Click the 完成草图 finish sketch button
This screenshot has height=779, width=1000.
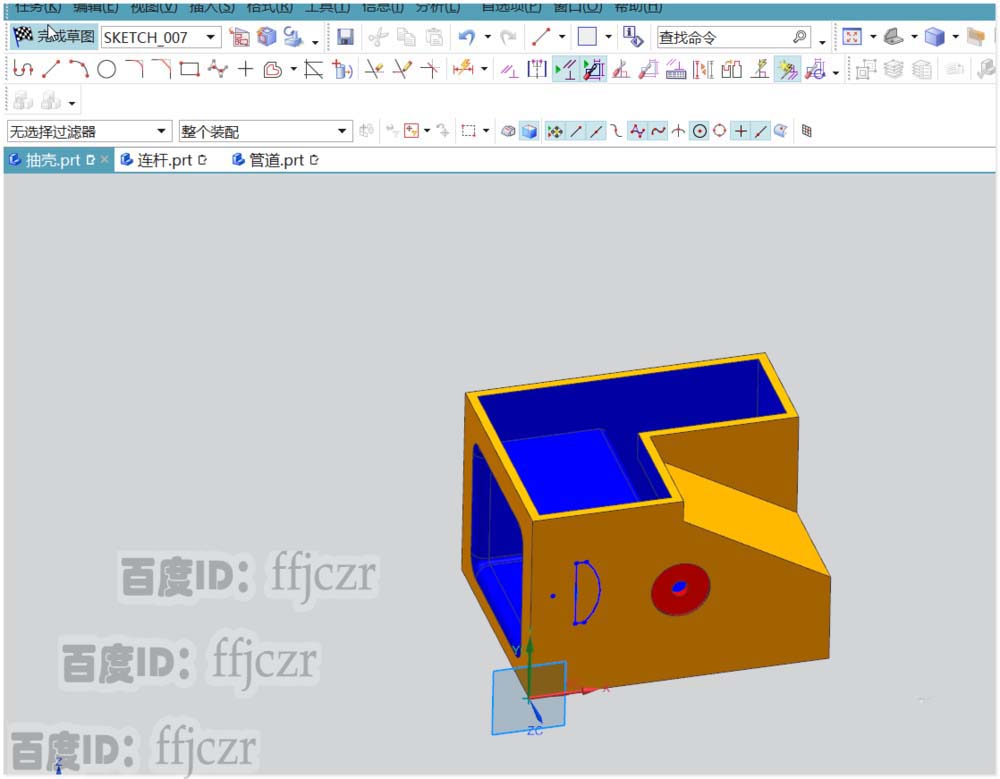[x=54, y=36]
